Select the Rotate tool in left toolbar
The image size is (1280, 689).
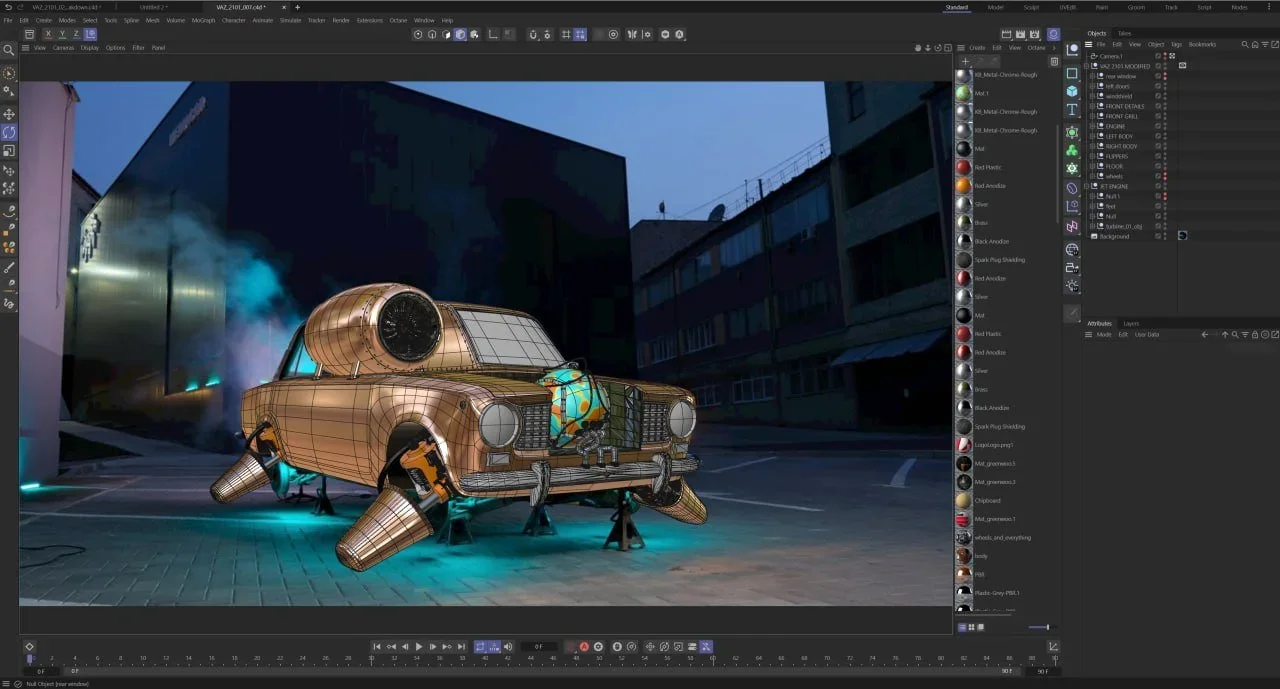tap(9, 132)
